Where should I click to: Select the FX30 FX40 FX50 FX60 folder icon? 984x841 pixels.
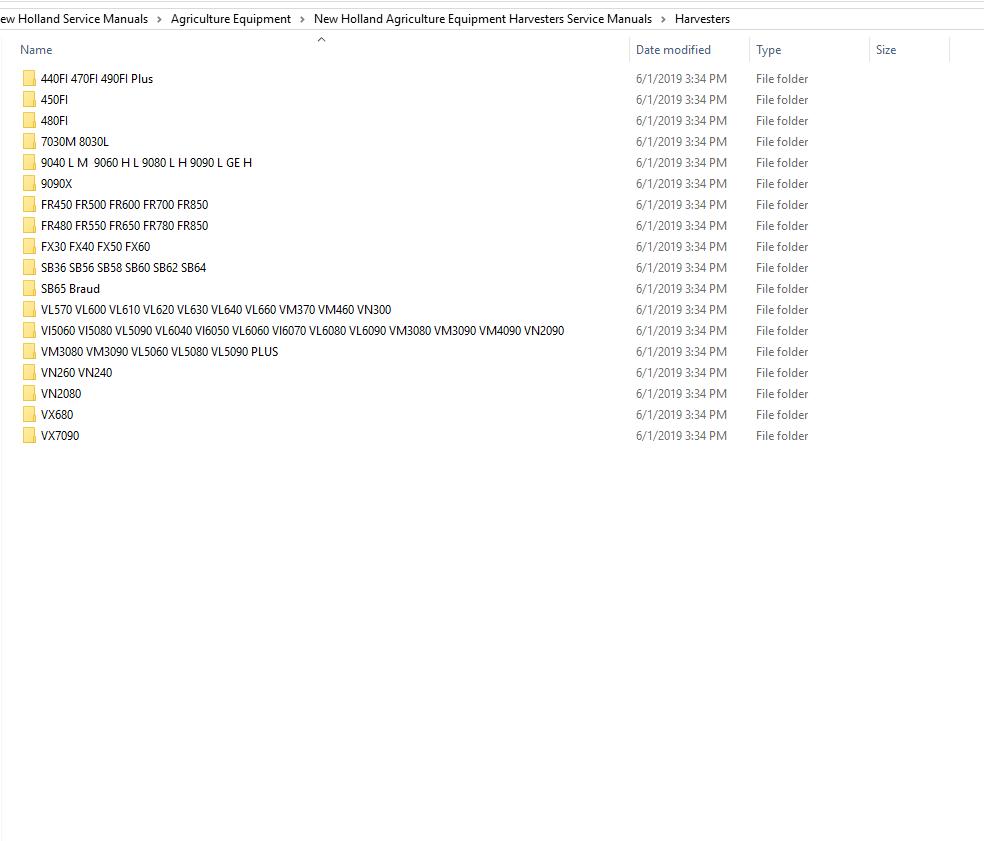point(29,247)
